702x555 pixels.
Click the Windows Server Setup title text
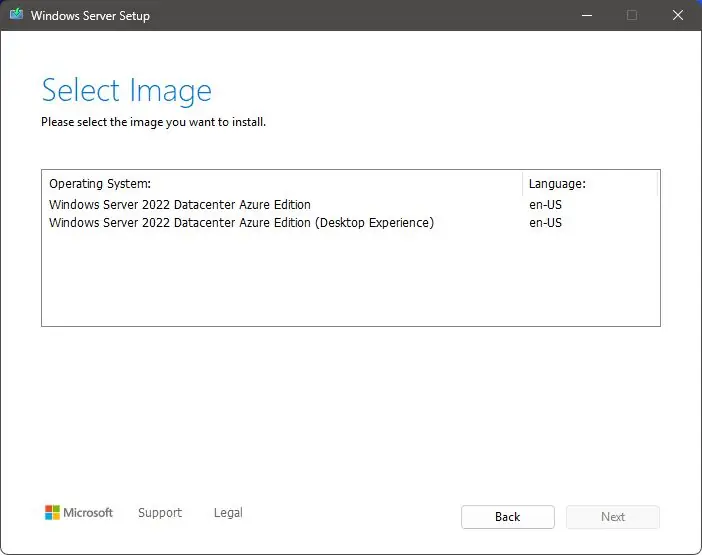(x=90, y=16)
